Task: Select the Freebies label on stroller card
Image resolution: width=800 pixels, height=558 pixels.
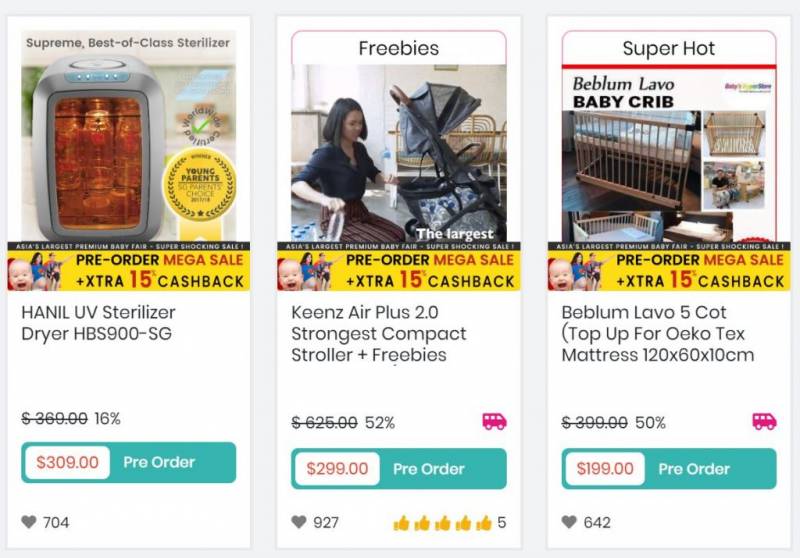Action: (x=398, y=48)
